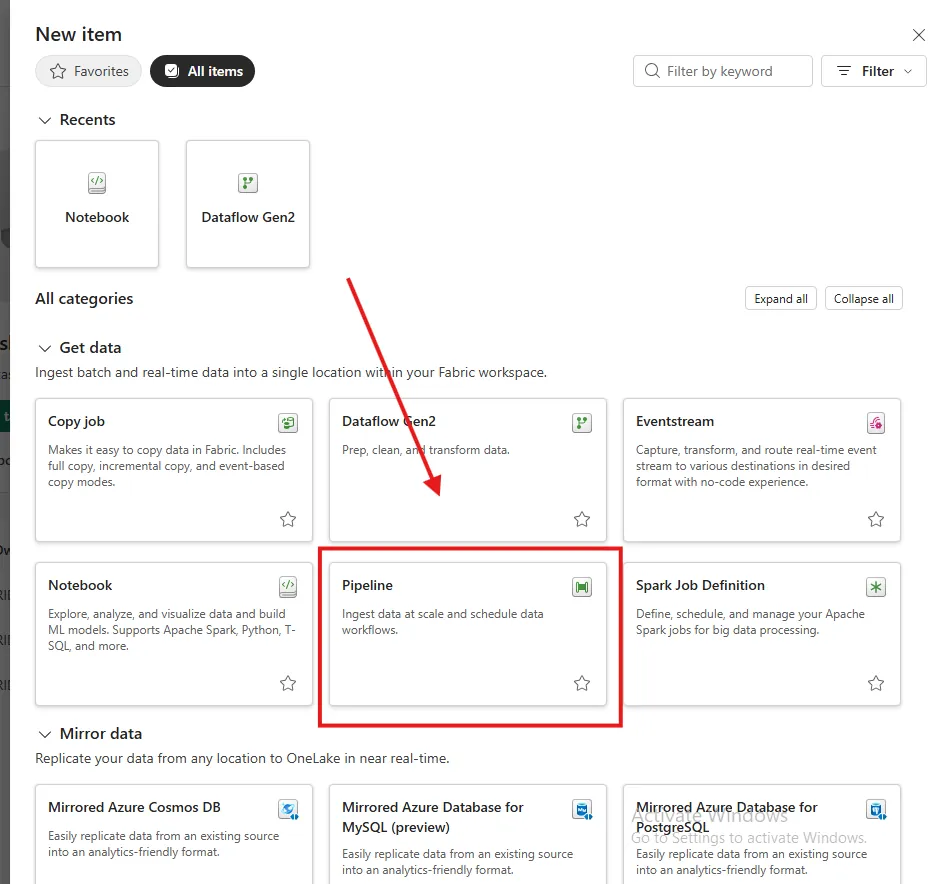Click the Notebook icon in Get data card
The height and width of the screenshot is (884, 939).
click(288, 586)
